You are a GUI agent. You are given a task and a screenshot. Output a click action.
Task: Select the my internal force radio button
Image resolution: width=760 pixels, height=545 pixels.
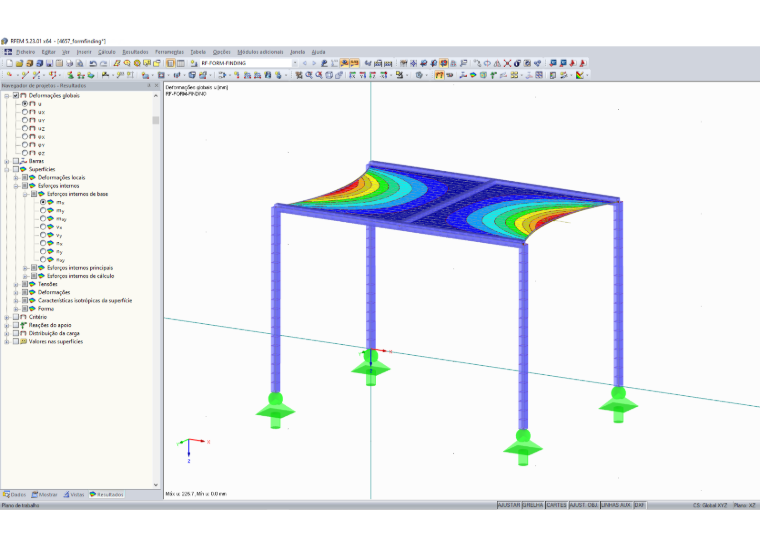(43, 210)
